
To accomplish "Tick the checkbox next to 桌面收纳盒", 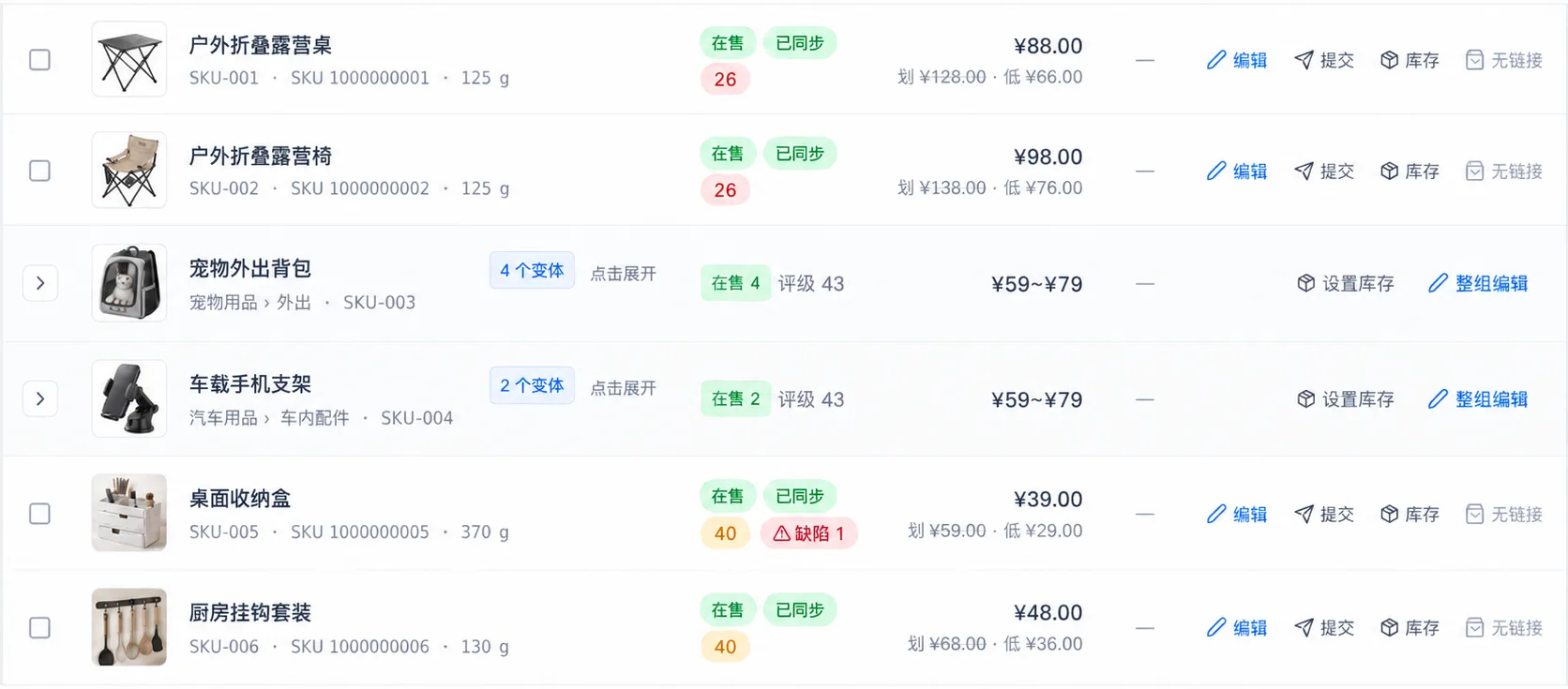I will (39, 514).
